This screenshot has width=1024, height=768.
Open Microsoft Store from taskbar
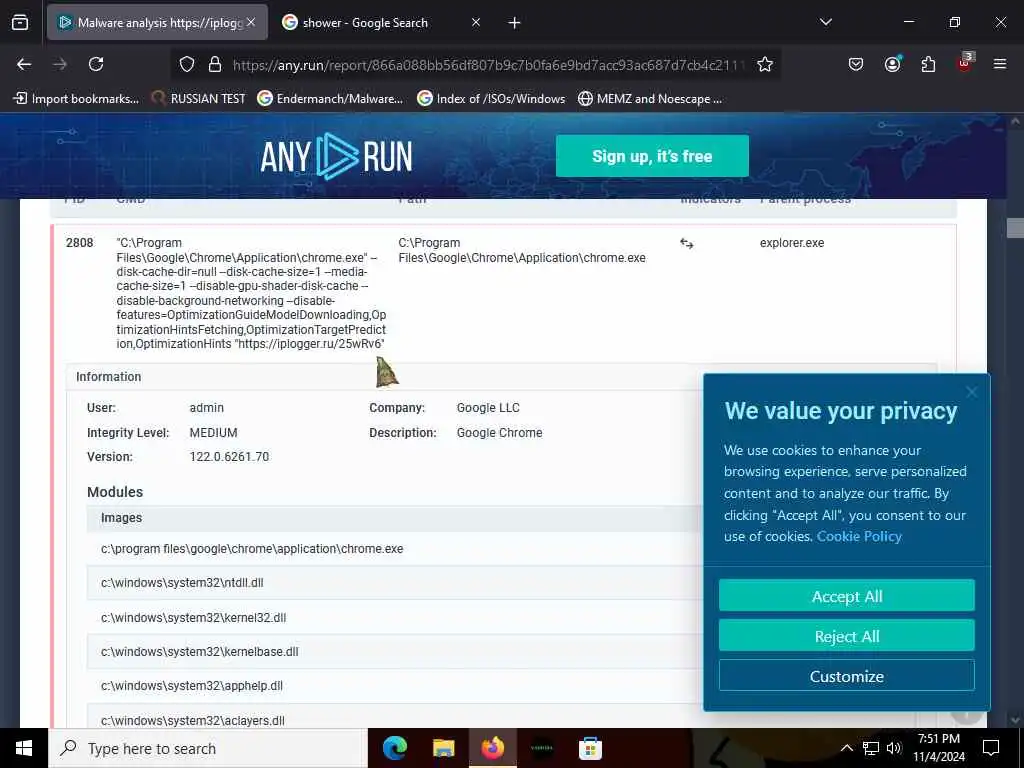(590, 748)
